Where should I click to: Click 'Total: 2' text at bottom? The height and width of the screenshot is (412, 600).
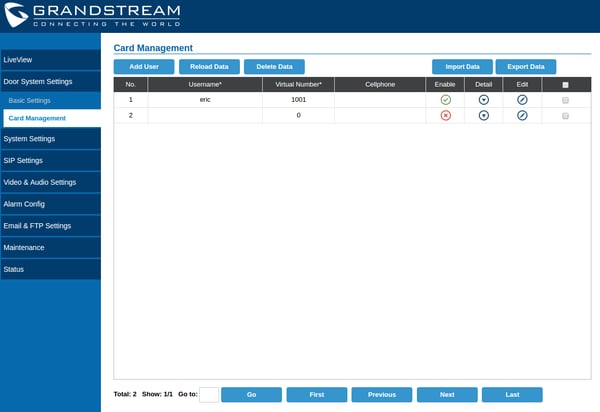(125, 394)
